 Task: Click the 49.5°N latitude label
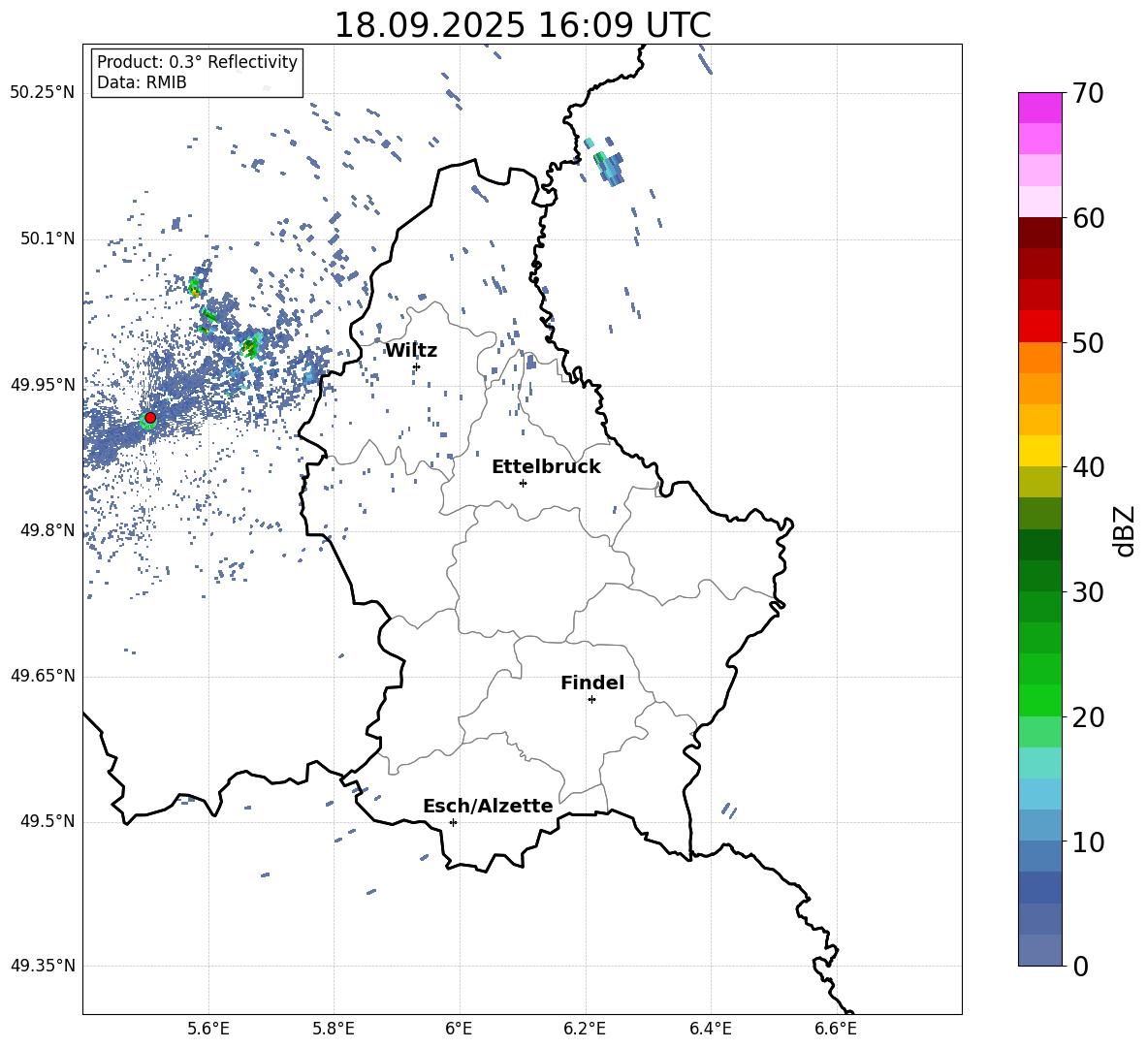pos(48,821)
